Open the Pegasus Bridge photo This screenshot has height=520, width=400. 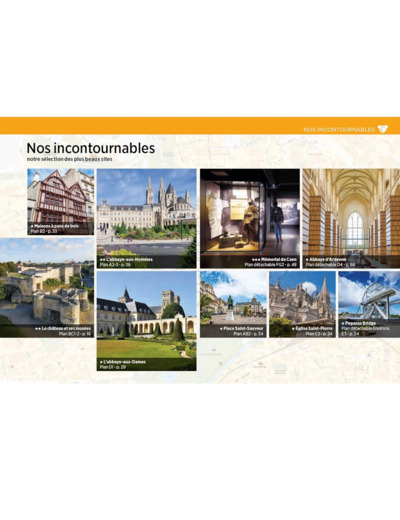tap(369, 304)
